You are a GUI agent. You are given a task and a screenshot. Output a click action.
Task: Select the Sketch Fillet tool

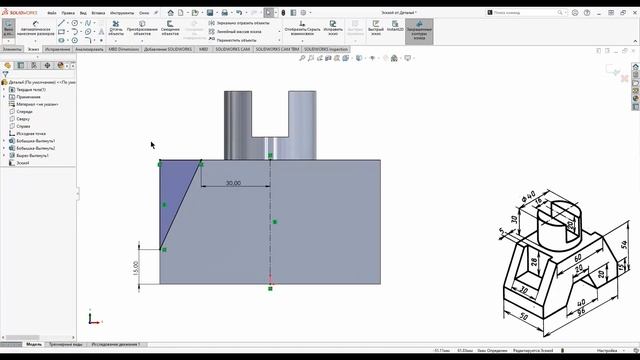88,40
